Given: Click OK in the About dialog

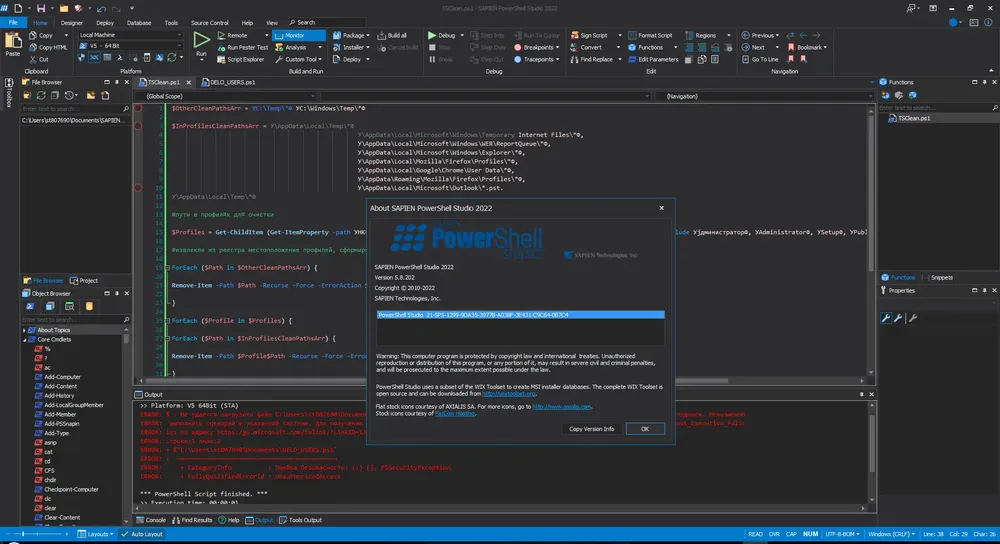Looking at the screenshot, I should tap(645, 429).
